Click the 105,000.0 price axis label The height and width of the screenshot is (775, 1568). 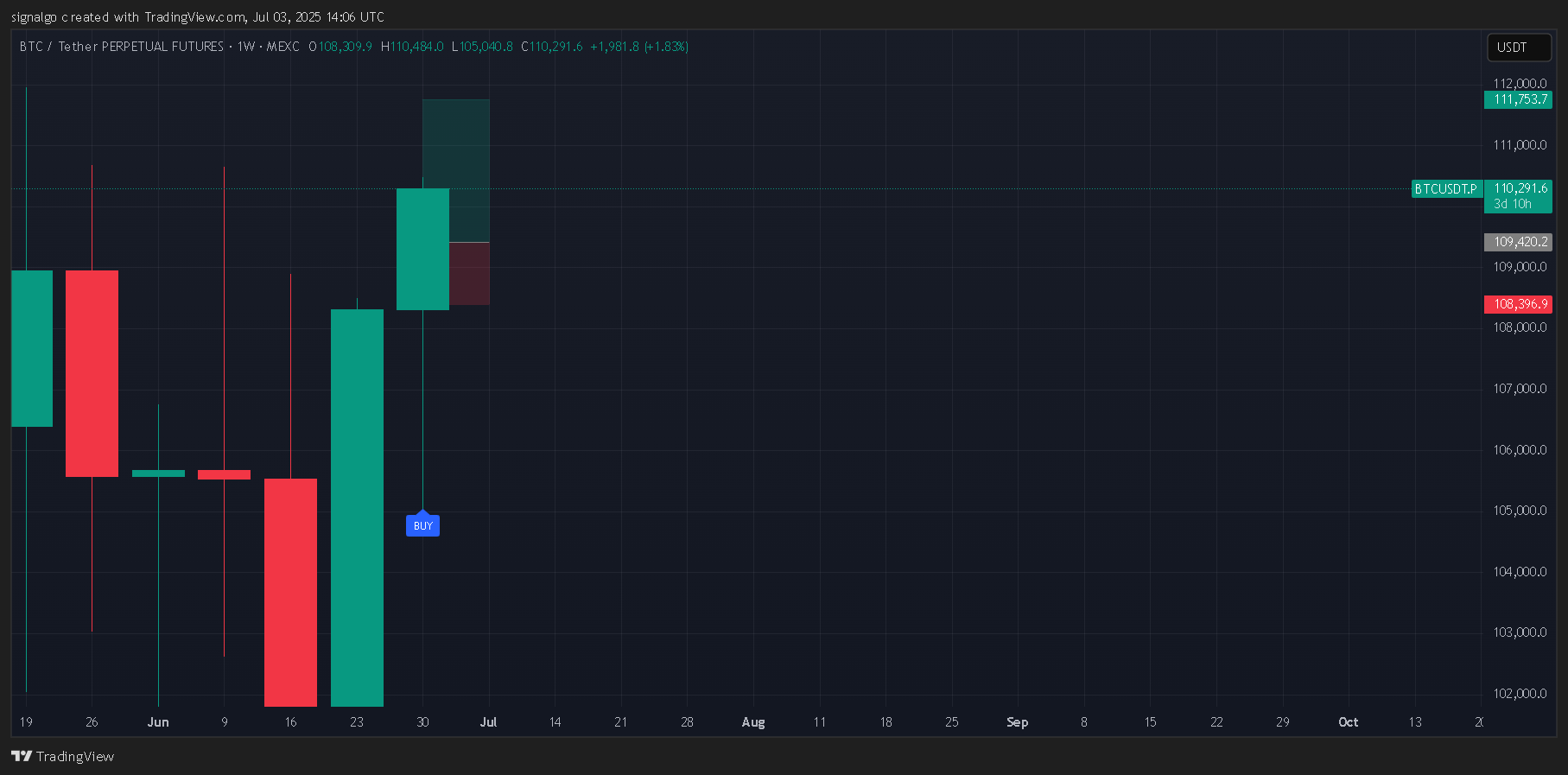click(1520, 511)
